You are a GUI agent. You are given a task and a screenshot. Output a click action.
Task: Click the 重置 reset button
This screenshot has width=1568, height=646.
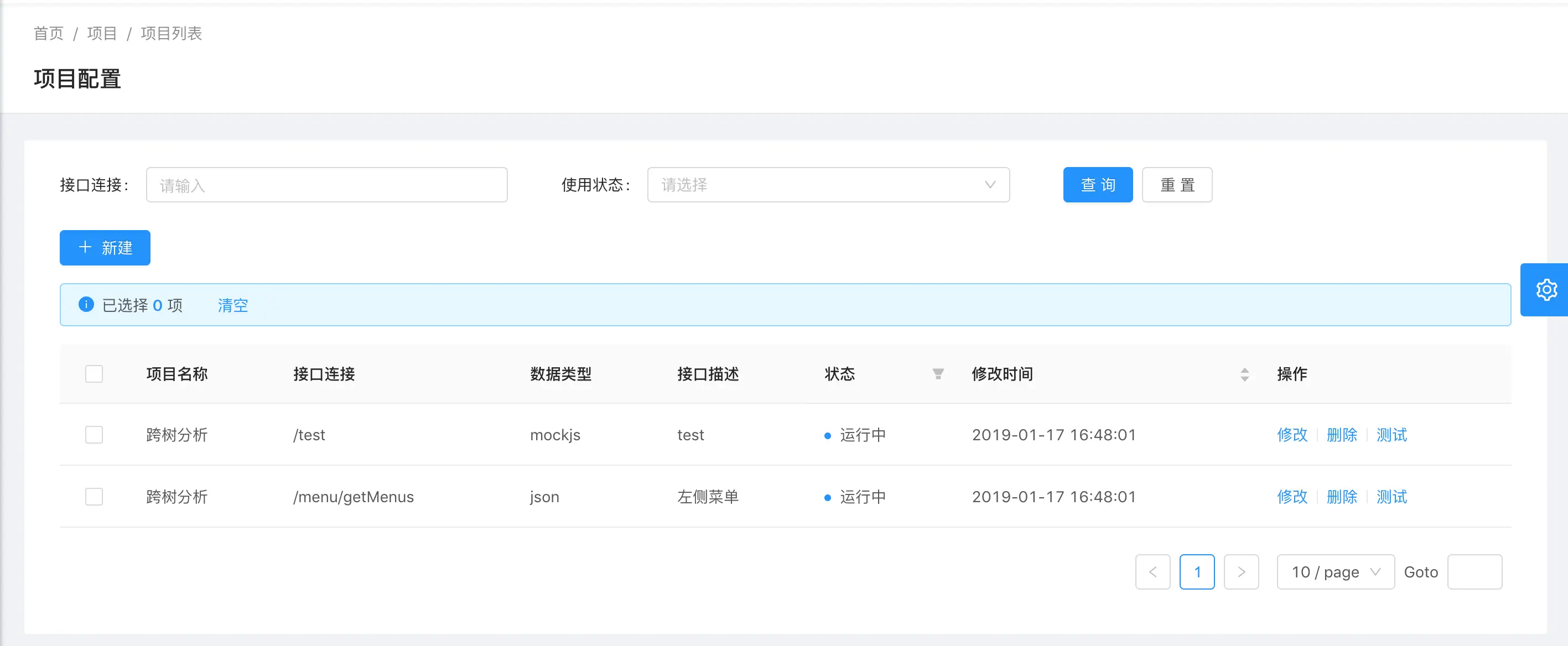pyautogui.click(x=1177, y=185)
